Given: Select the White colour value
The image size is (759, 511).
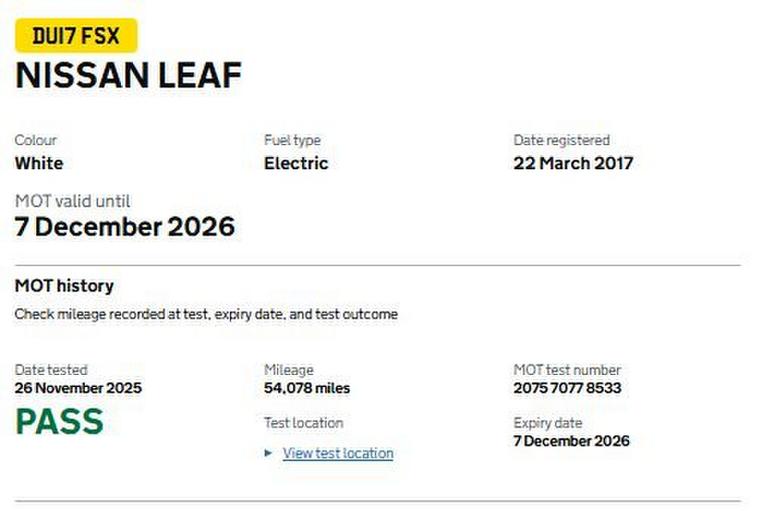Looking at the screenshot, I should (39, 163).
